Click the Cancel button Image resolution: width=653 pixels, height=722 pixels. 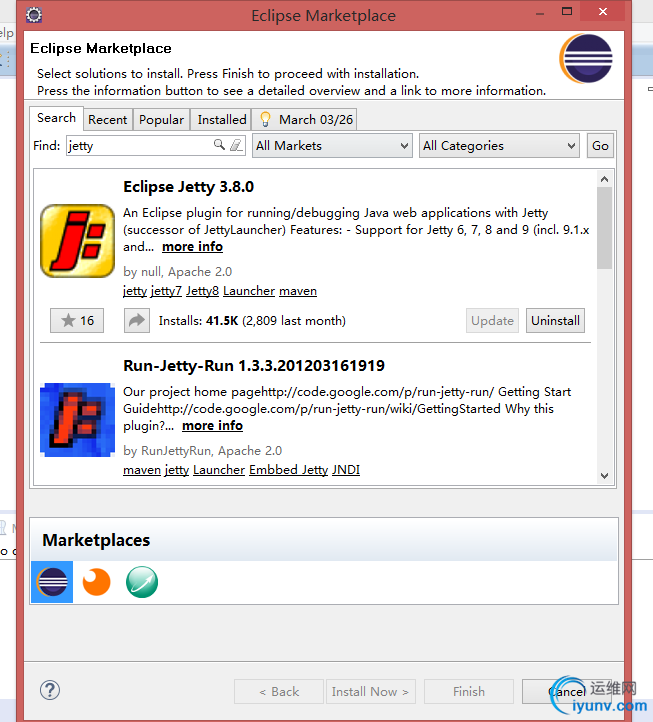pyautogui.click(x=567, y=692)
